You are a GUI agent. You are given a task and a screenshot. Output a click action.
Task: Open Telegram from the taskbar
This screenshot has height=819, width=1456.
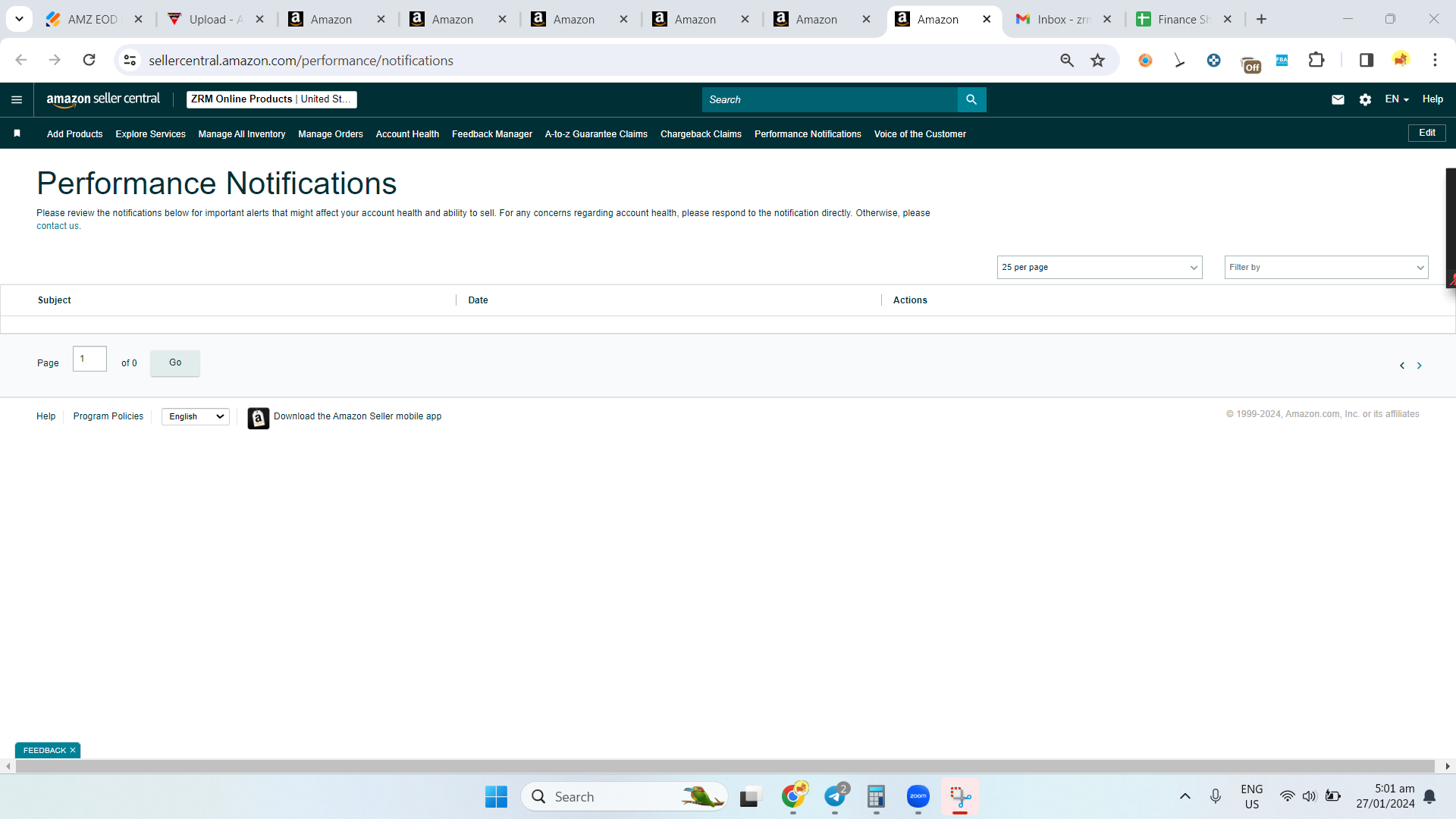[x=835, y=796]
